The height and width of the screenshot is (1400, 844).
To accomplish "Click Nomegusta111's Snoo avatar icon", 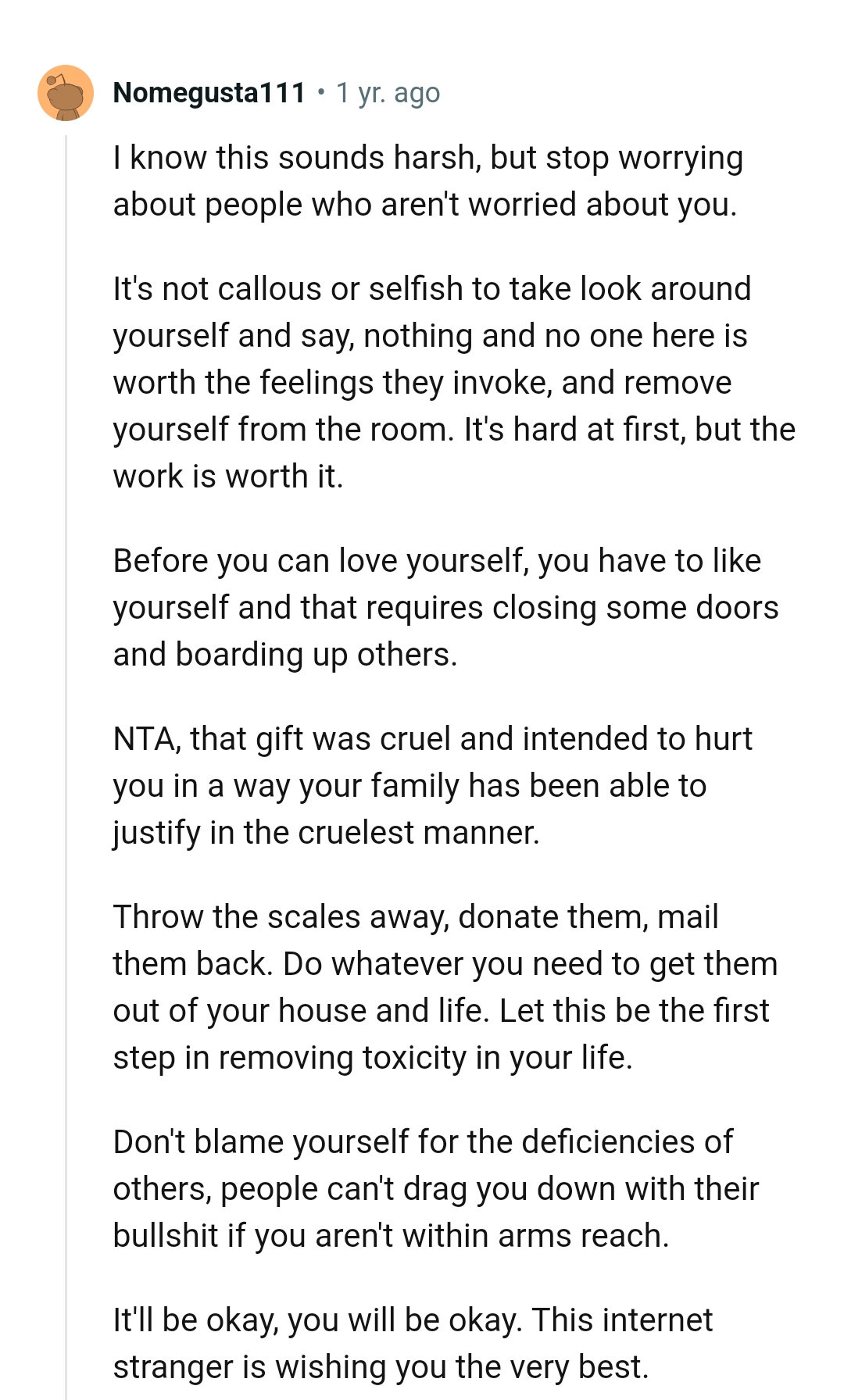I will pos(66,93).
